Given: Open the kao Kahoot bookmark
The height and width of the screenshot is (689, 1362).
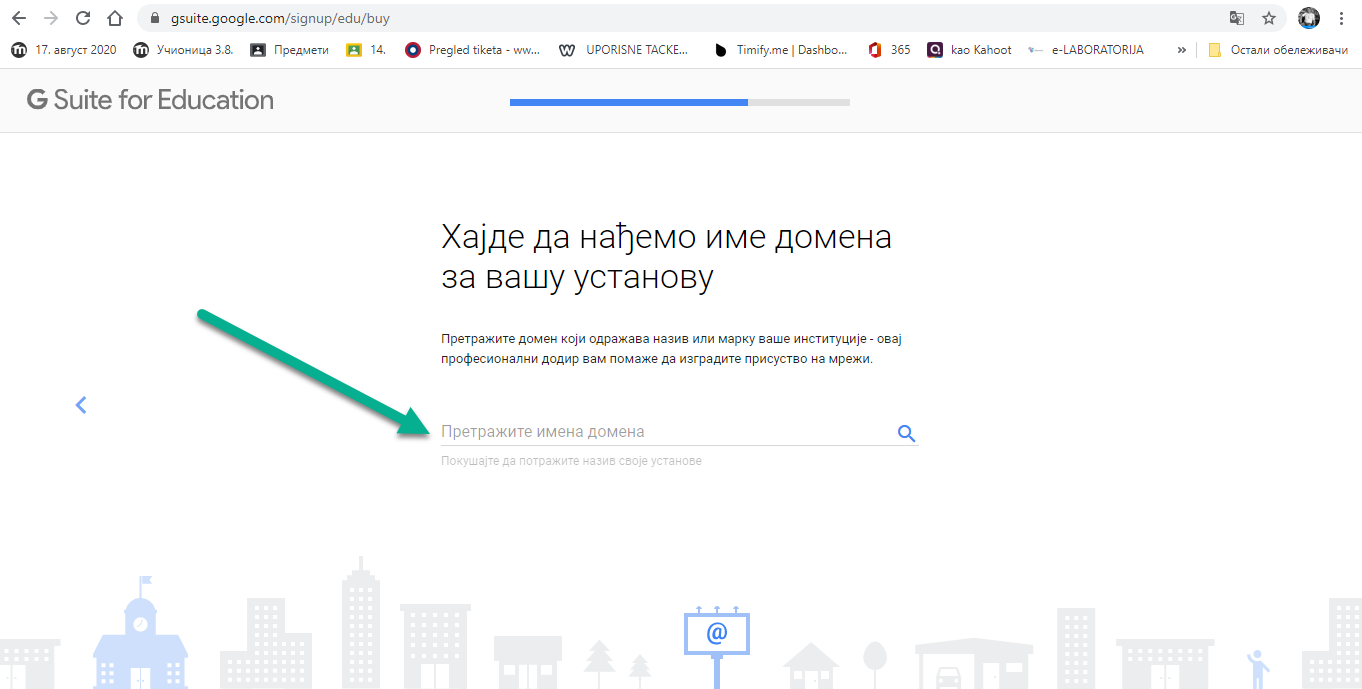Looking at the screenshot, I should pyautogui.click(x=969, y=50).
